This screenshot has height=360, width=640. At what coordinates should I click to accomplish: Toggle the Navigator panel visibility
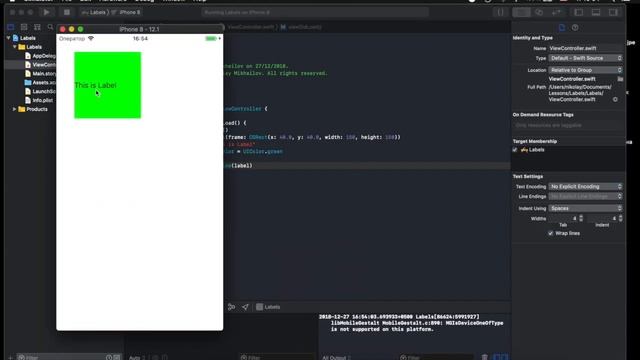pyautogui.click(x=579, y=12)
